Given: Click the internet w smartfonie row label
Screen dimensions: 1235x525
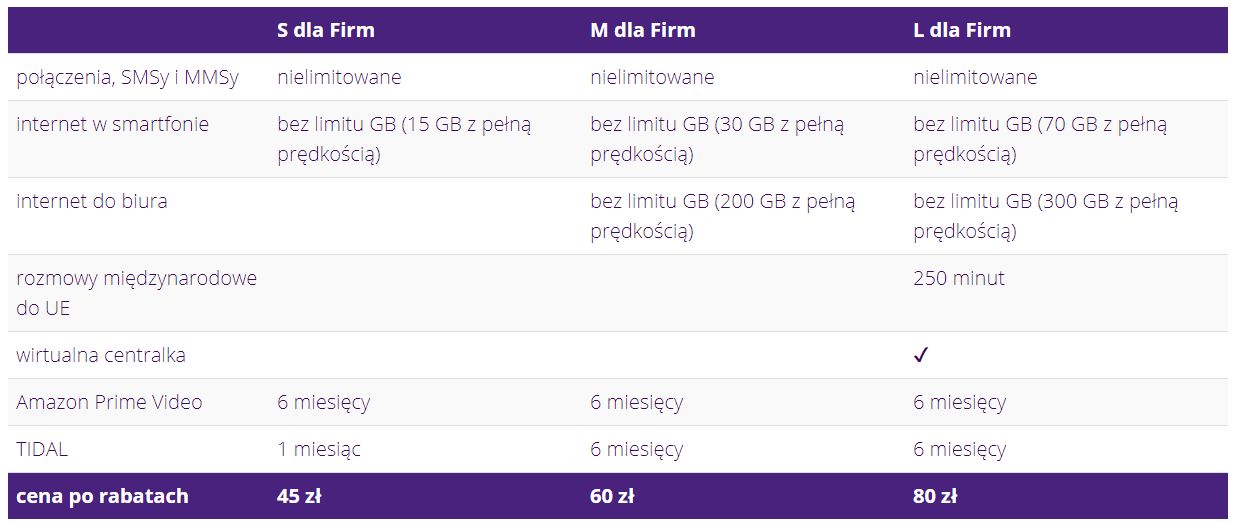Looking at the screenshot, I should [112, 124].
